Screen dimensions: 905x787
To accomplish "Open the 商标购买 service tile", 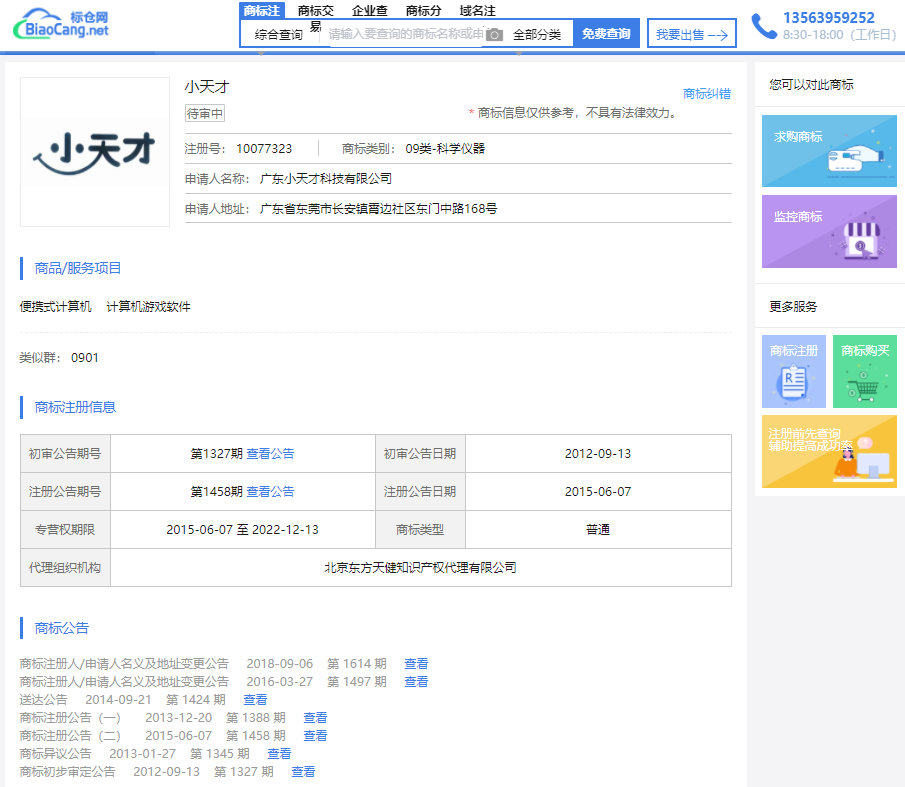I will pos(865,371).
